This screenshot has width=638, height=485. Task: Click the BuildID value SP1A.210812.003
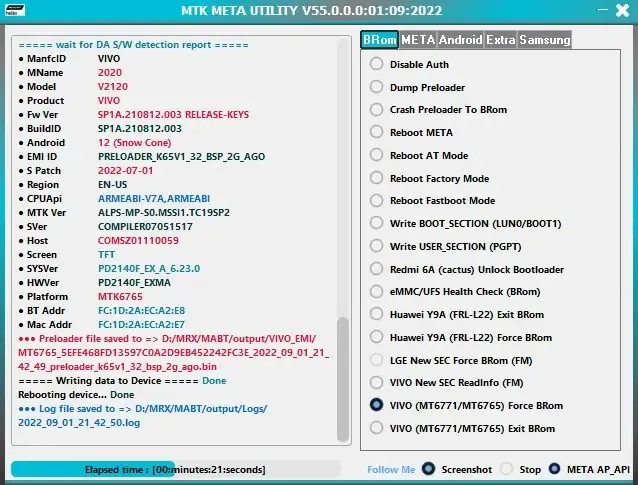pos(140,129)
